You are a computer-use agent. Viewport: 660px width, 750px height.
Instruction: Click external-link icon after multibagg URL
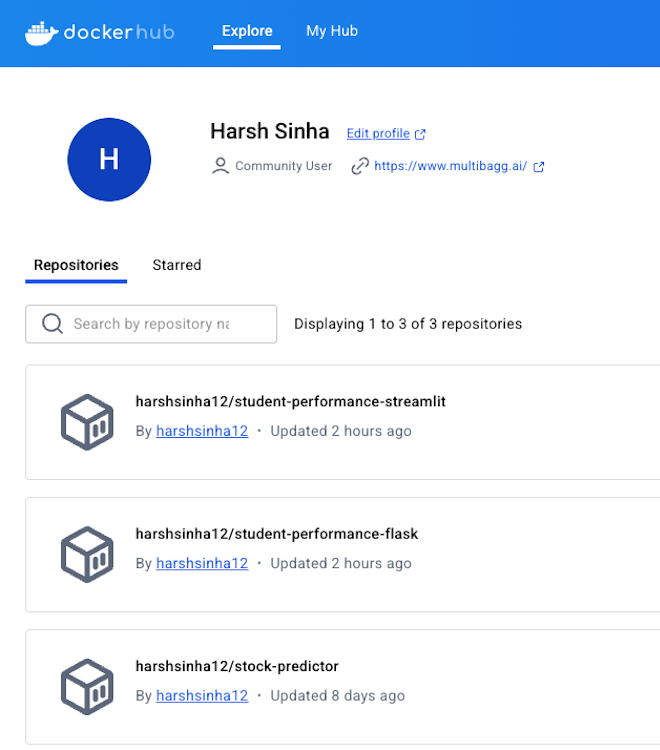coord(539,167)
